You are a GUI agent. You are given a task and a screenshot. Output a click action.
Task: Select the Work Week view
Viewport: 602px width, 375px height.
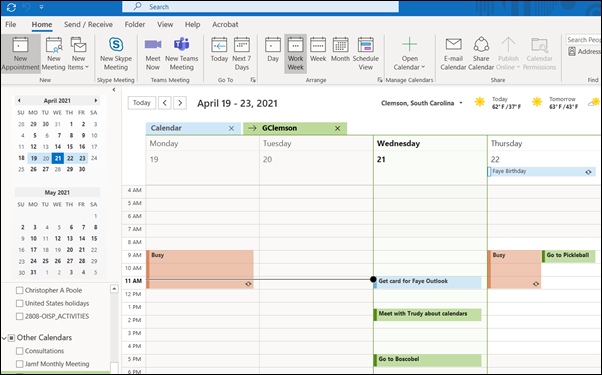tap(295, 54)
